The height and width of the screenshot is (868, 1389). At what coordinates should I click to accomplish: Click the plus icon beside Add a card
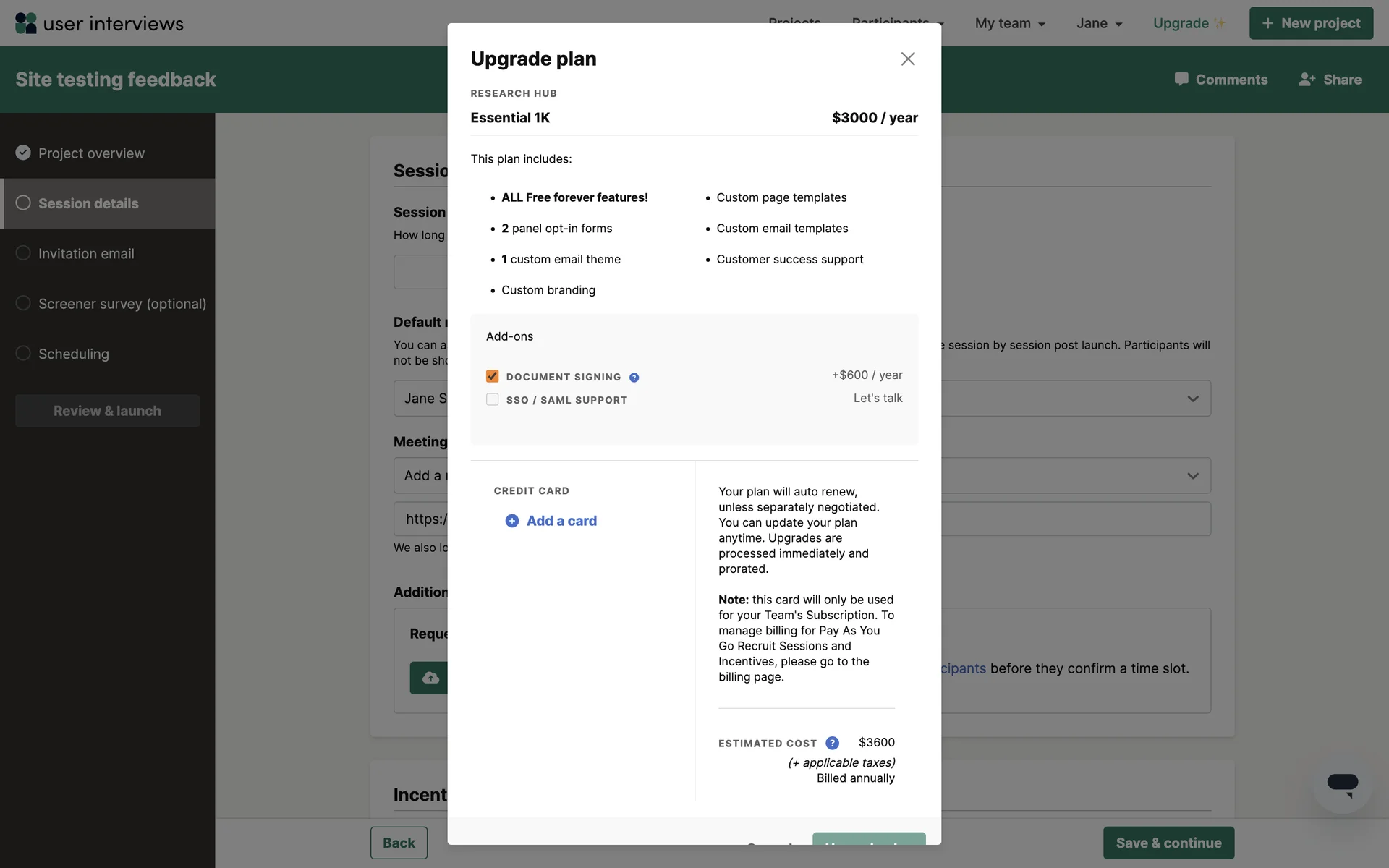tap(511, 521)
